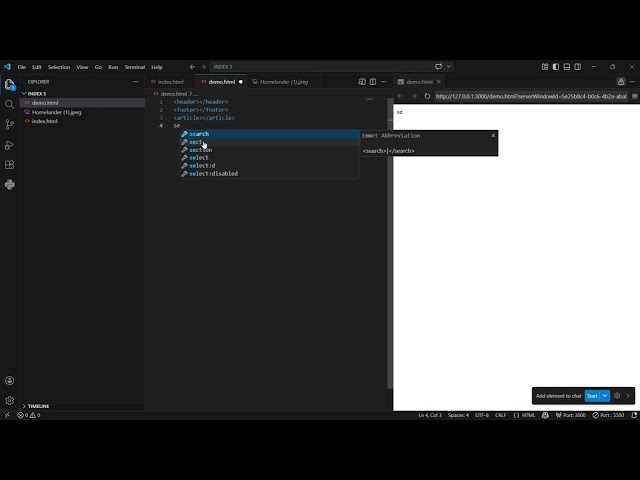This screenshot has width=640, height=480.
Task: Open the Selection menu
Action: (x=59, y=67)
